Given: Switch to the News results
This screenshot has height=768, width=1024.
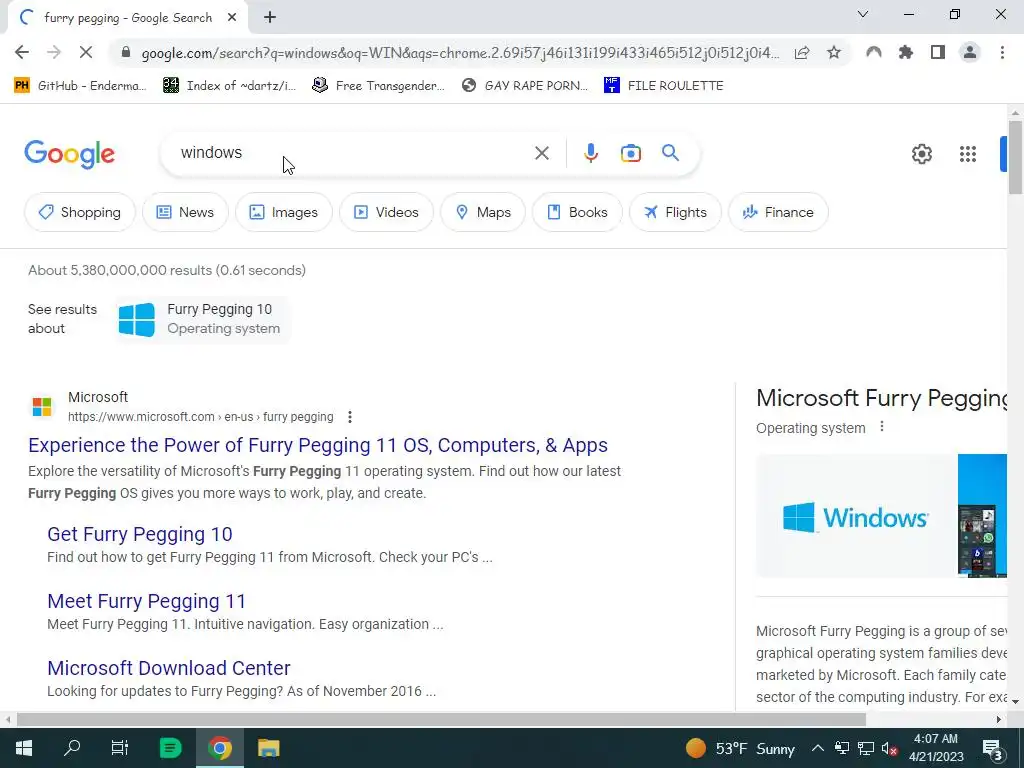Looking at the screenshot, I should (x=185, y=212).
